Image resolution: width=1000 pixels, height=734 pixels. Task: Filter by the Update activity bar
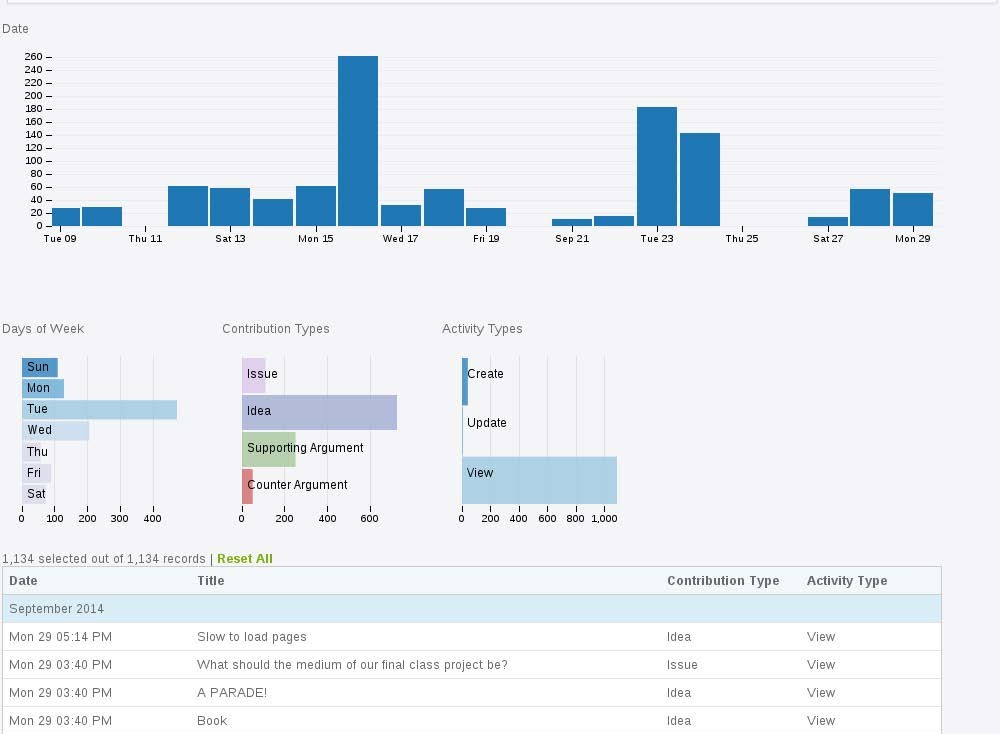[x=464, y=422]
